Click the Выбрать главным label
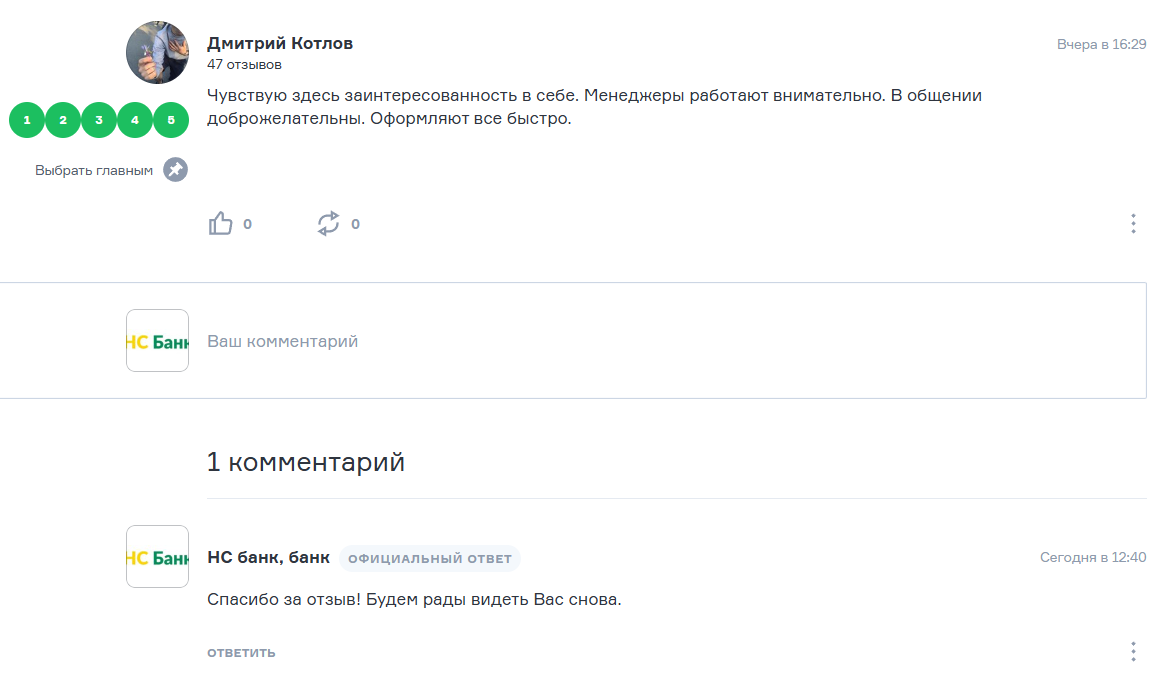Screen dimensions: 1164x678 94,171
